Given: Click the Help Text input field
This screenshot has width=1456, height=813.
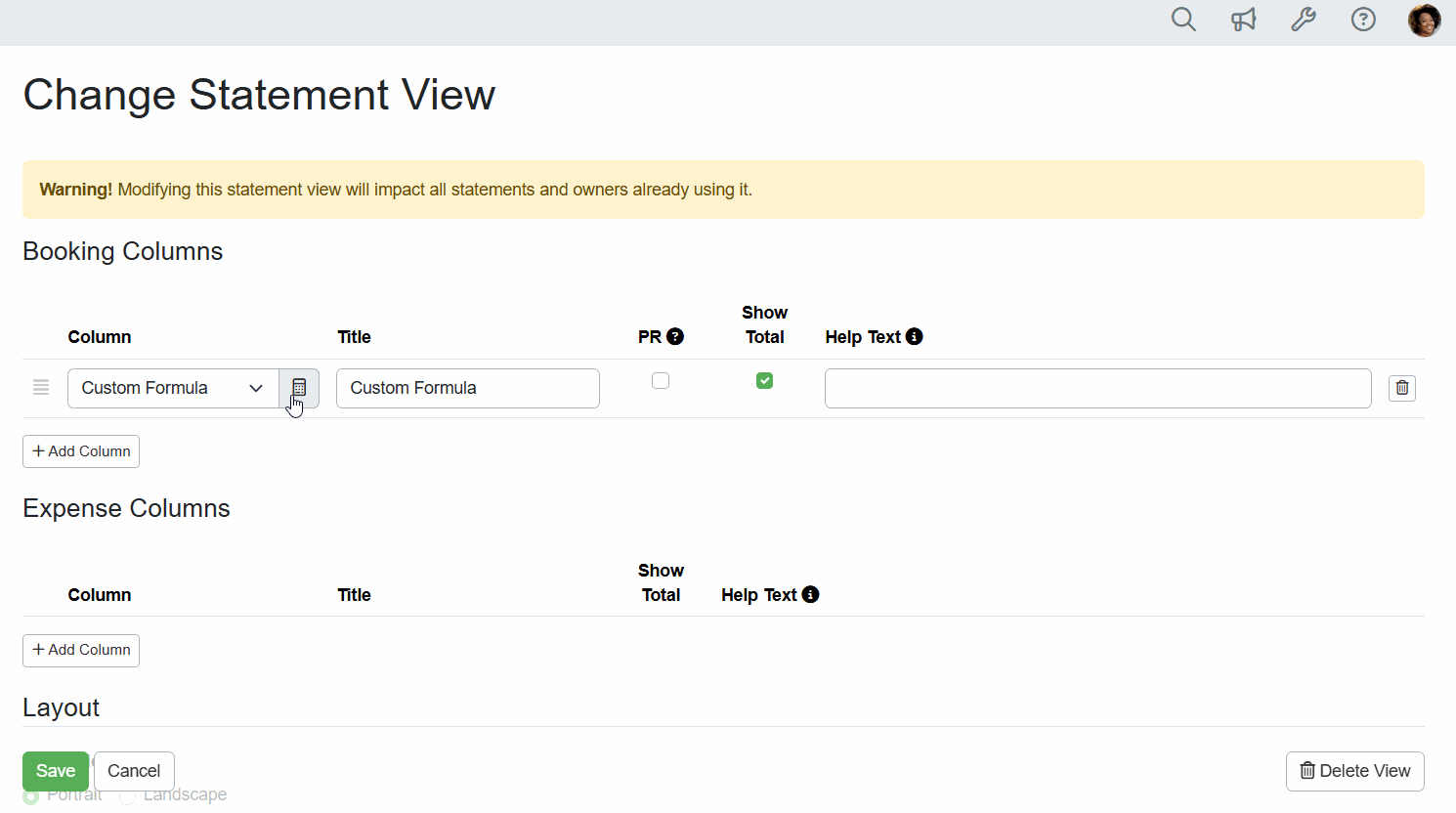Looking at the screenshot, I should 1097,388.
